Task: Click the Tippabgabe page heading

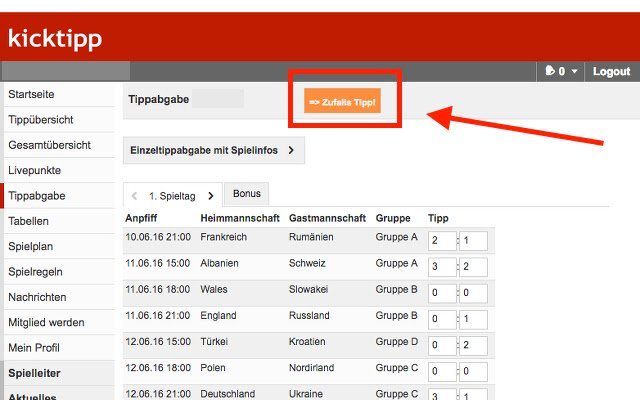Action: [159, 100]
